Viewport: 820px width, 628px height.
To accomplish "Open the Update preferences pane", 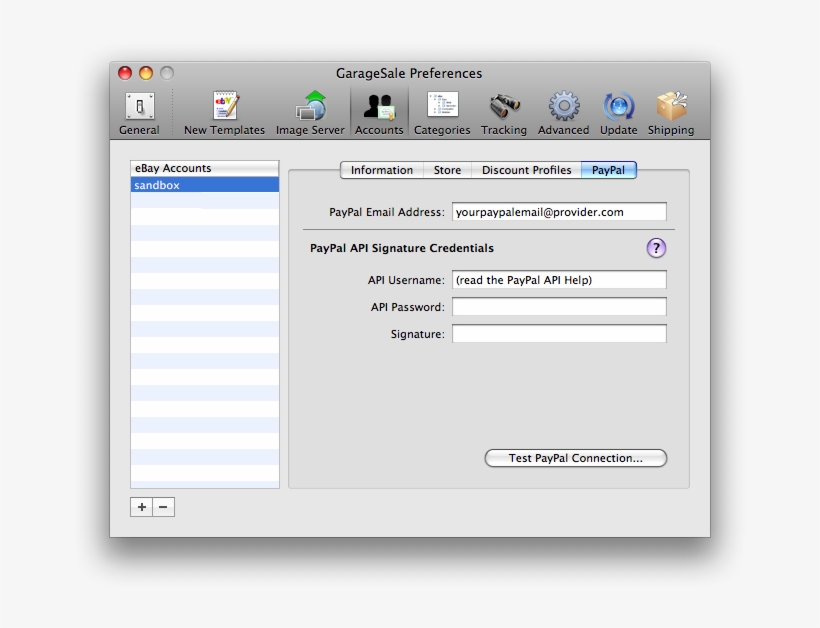I will [618, 113].
